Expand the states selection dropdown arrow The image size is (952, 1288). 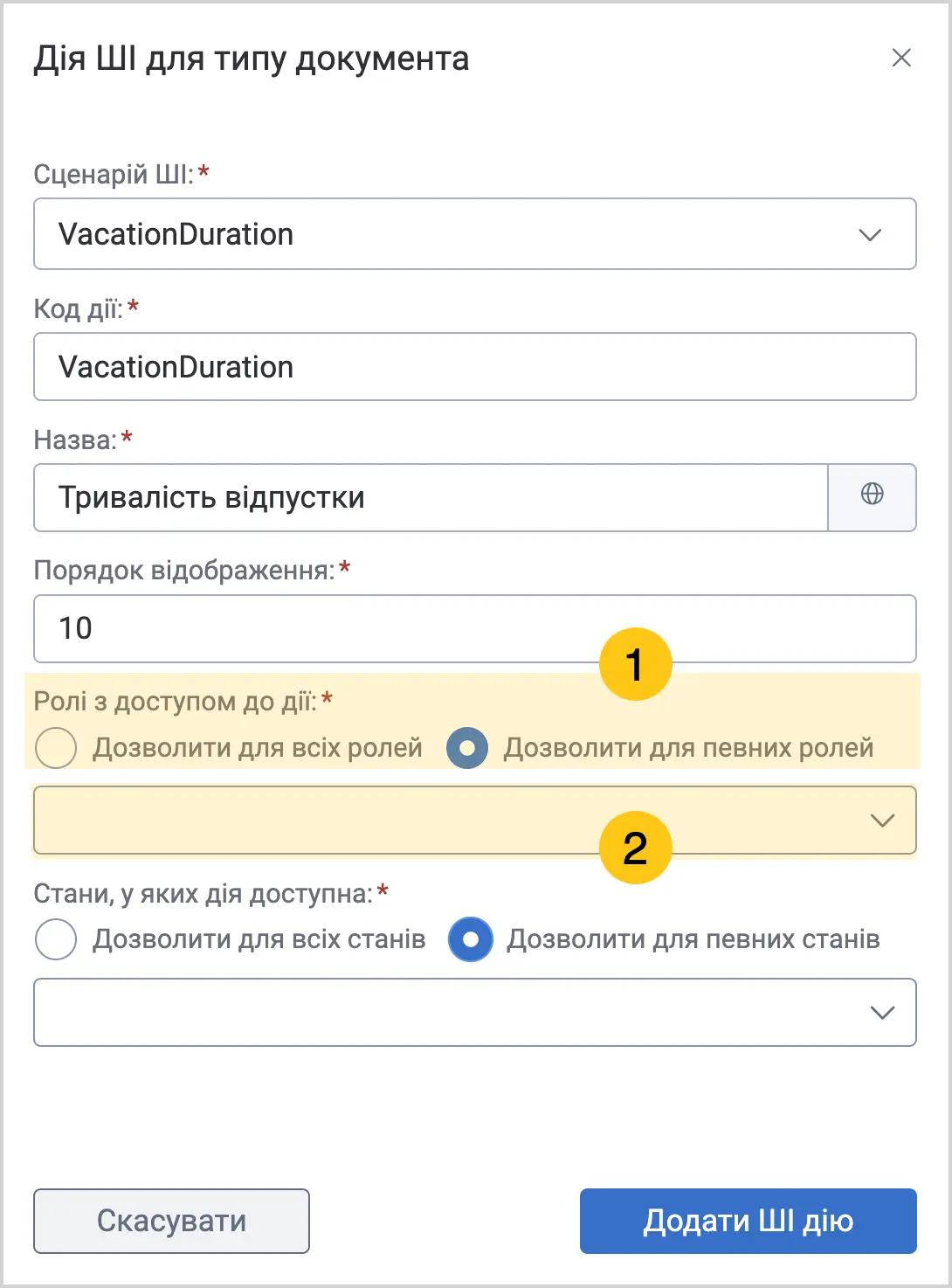click(883, 1013)
